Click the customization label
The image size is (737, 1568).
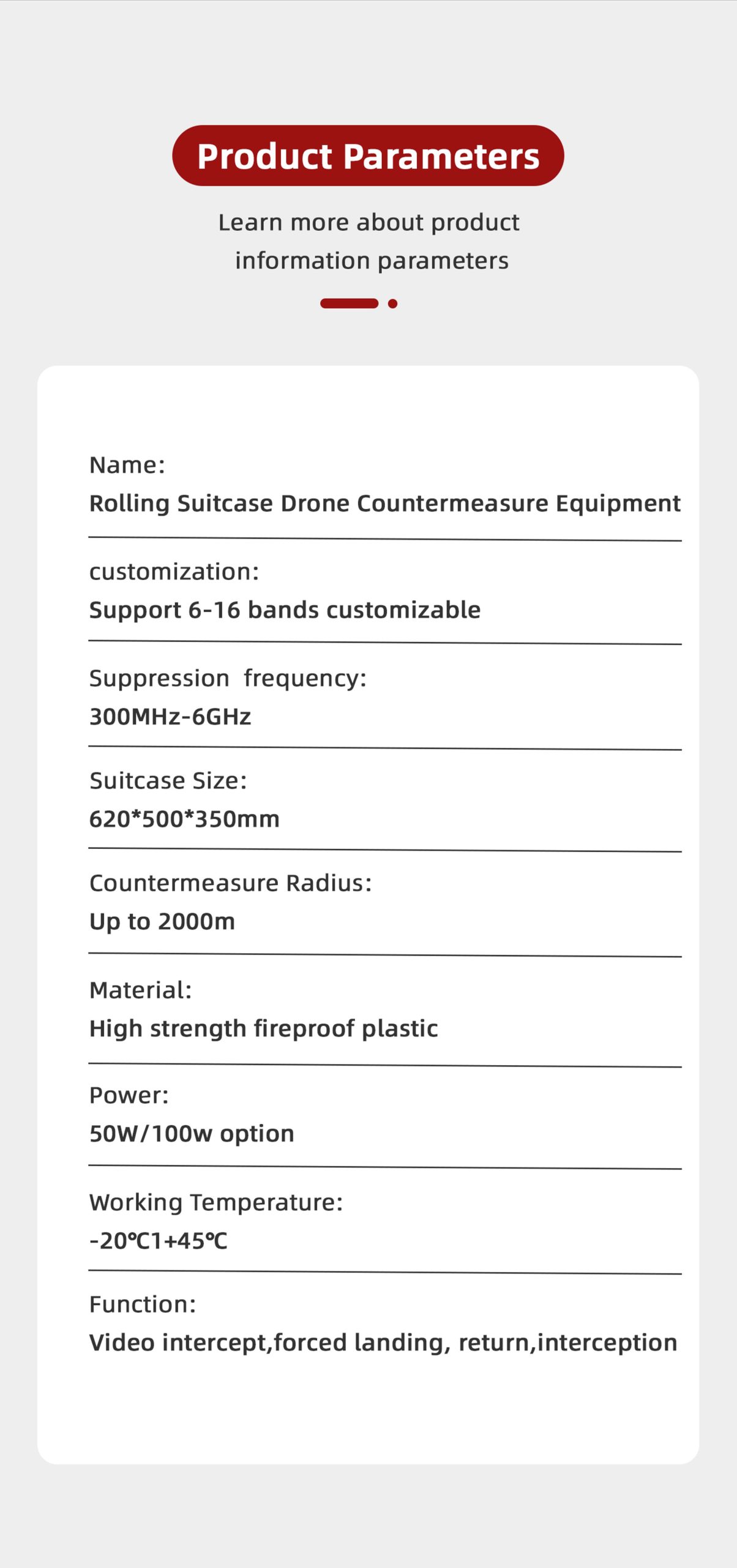(174, 571)
